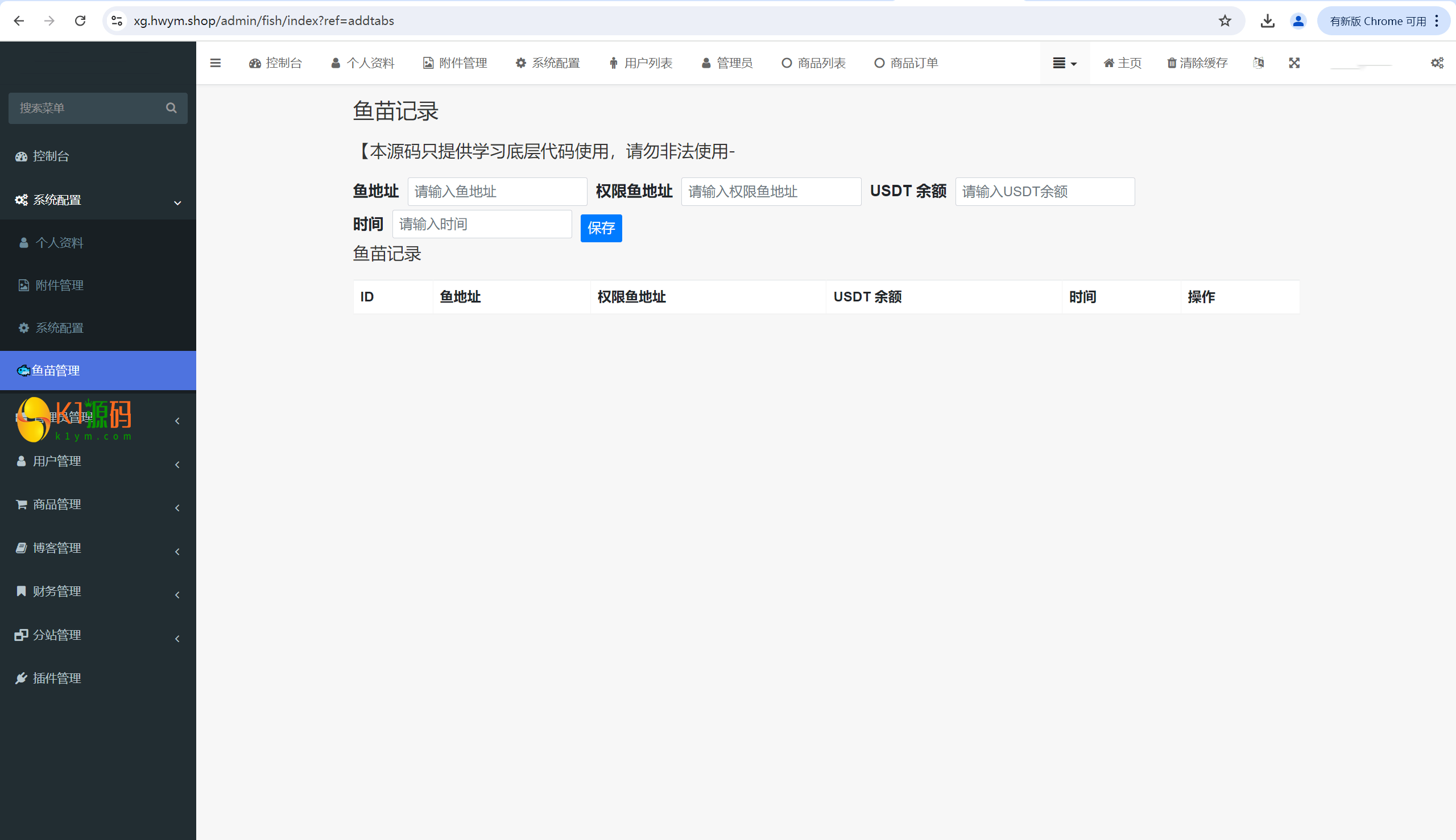The width and height of the screenshot is (1456, 840).
Task: Bookmark the page with the star icon
Action: click(x=1225, y=21)
